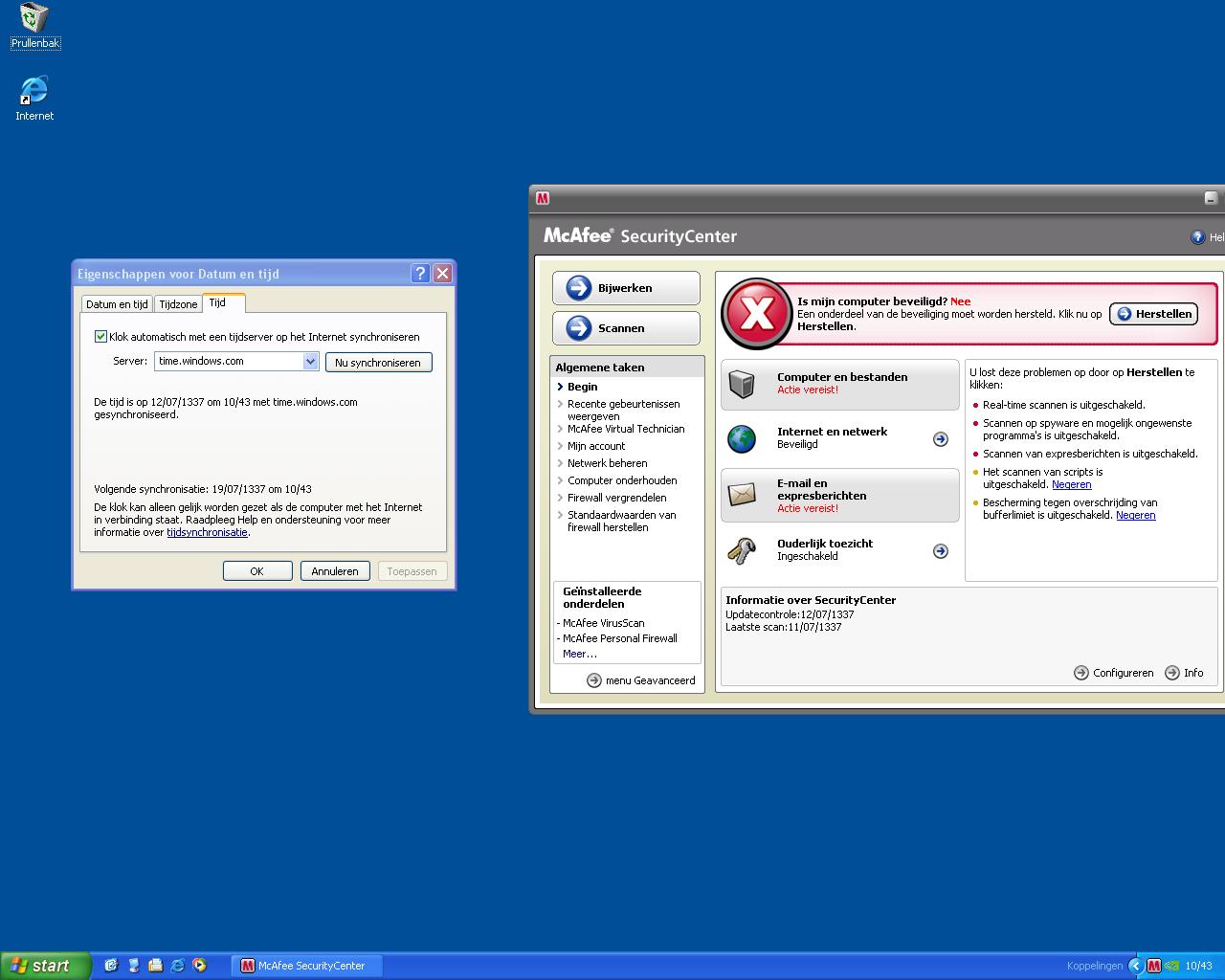Click McAfee VirusScan in installed components

click(603, 623)
